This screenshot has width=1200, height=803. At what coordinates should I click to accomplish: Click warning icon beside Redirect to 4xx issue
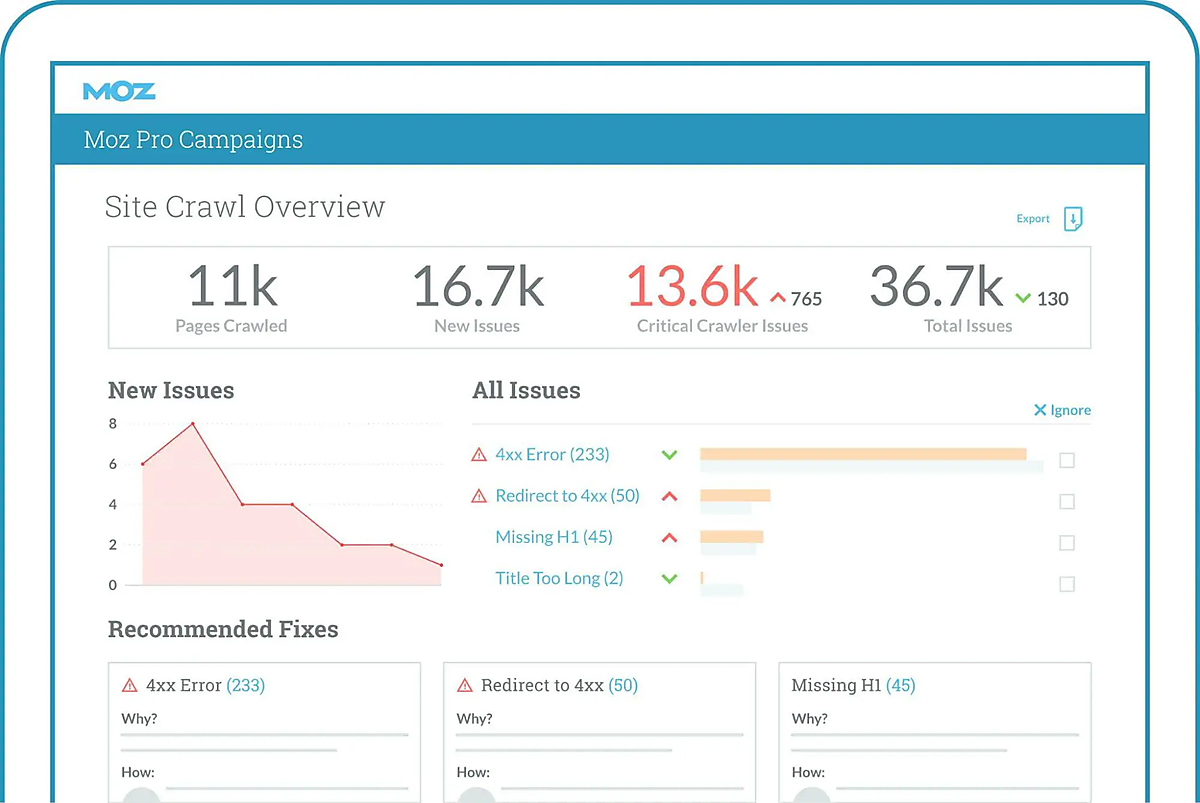coord(479,496)
